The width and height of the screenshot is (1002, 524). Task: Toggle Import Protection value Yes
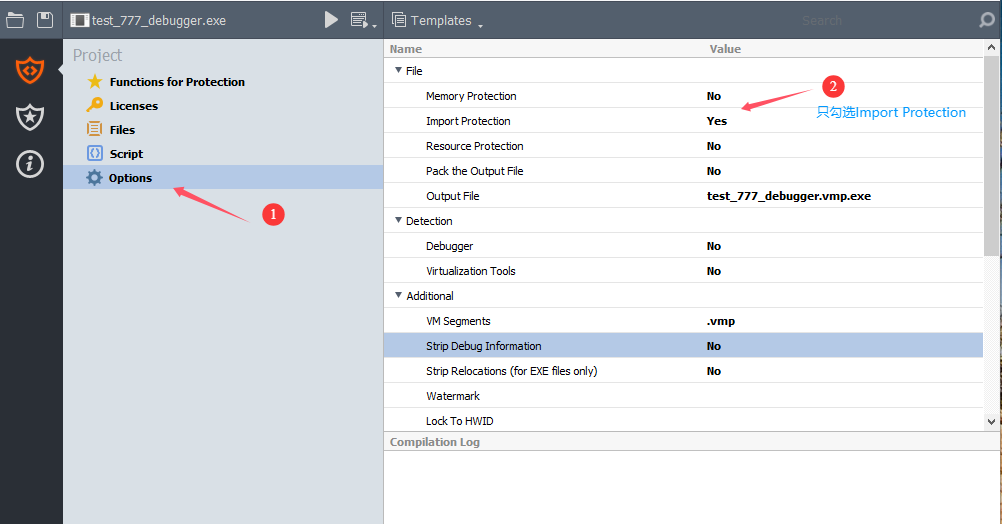coord(716,121)
